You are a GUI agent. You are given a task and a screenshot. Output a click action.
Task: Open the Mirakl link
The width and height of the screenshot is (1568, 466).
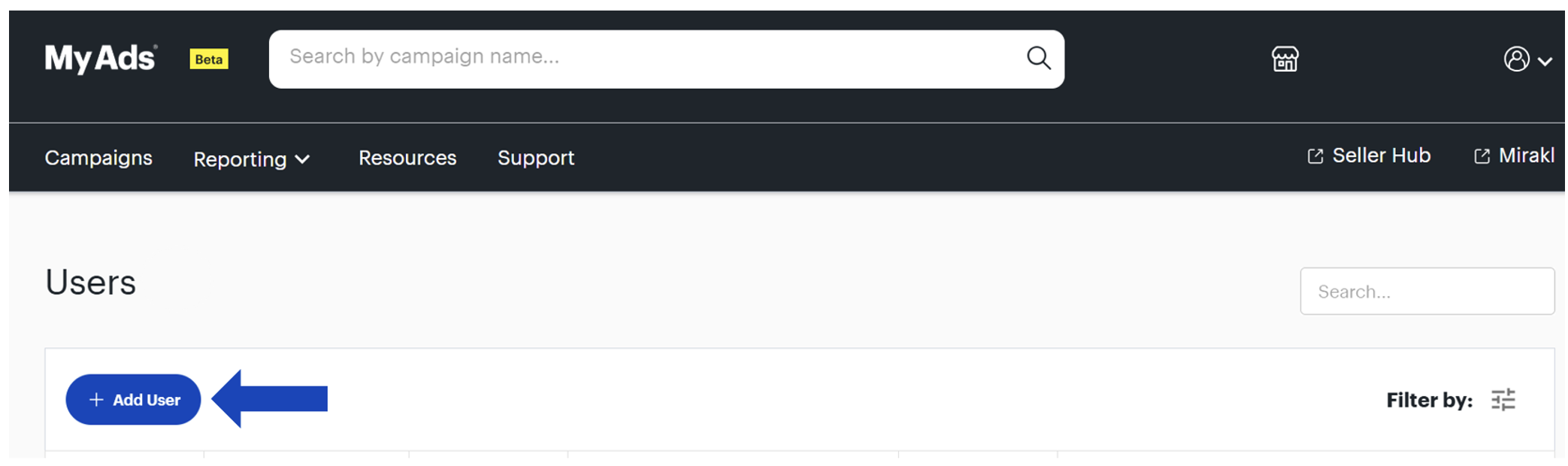(x=1514, y=156)
